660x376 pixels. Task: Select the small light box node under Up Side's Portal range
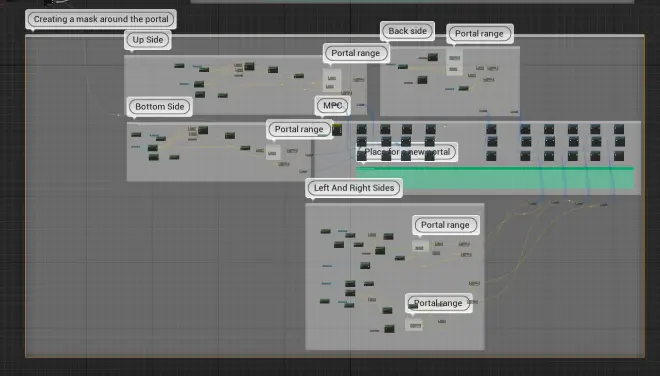pos(332,81)
